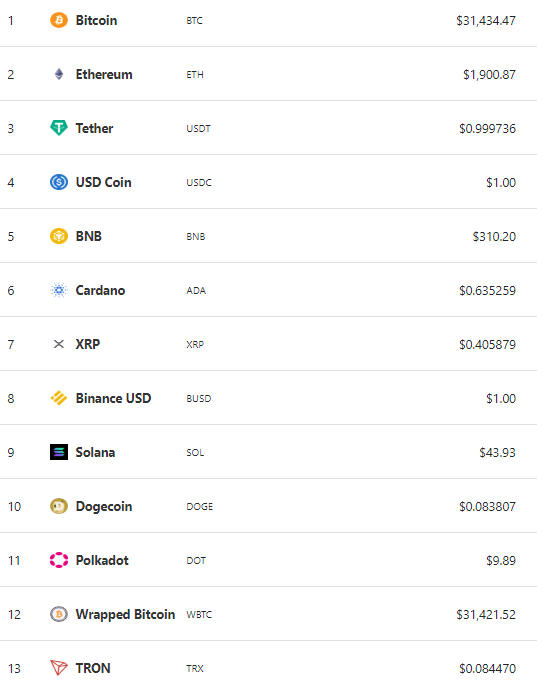Click the Ethereum diamond logo icon

point(59,74)
